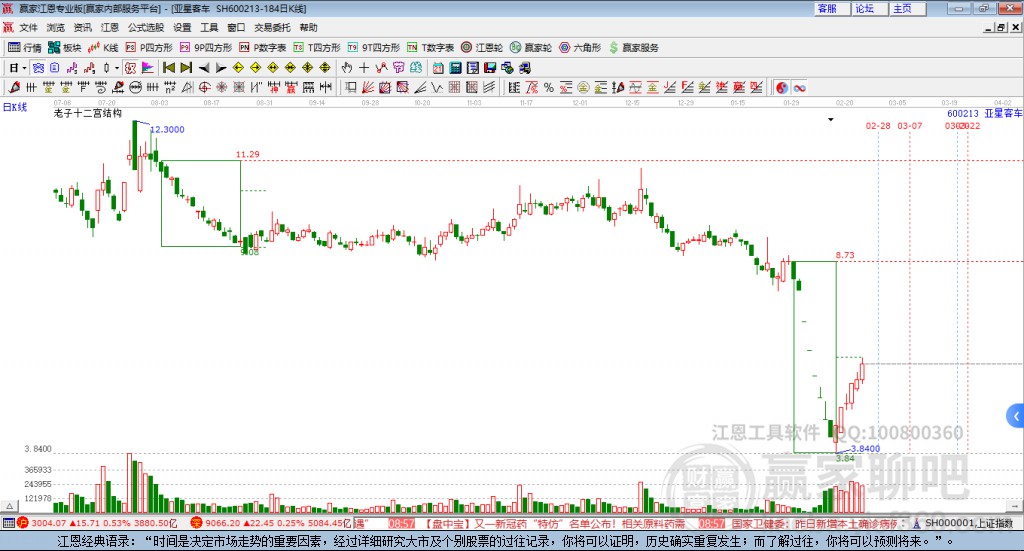Viewport: 1024px width, 551px height.
Task: Click the pink flag indicator icon
Action: point(148,68)
